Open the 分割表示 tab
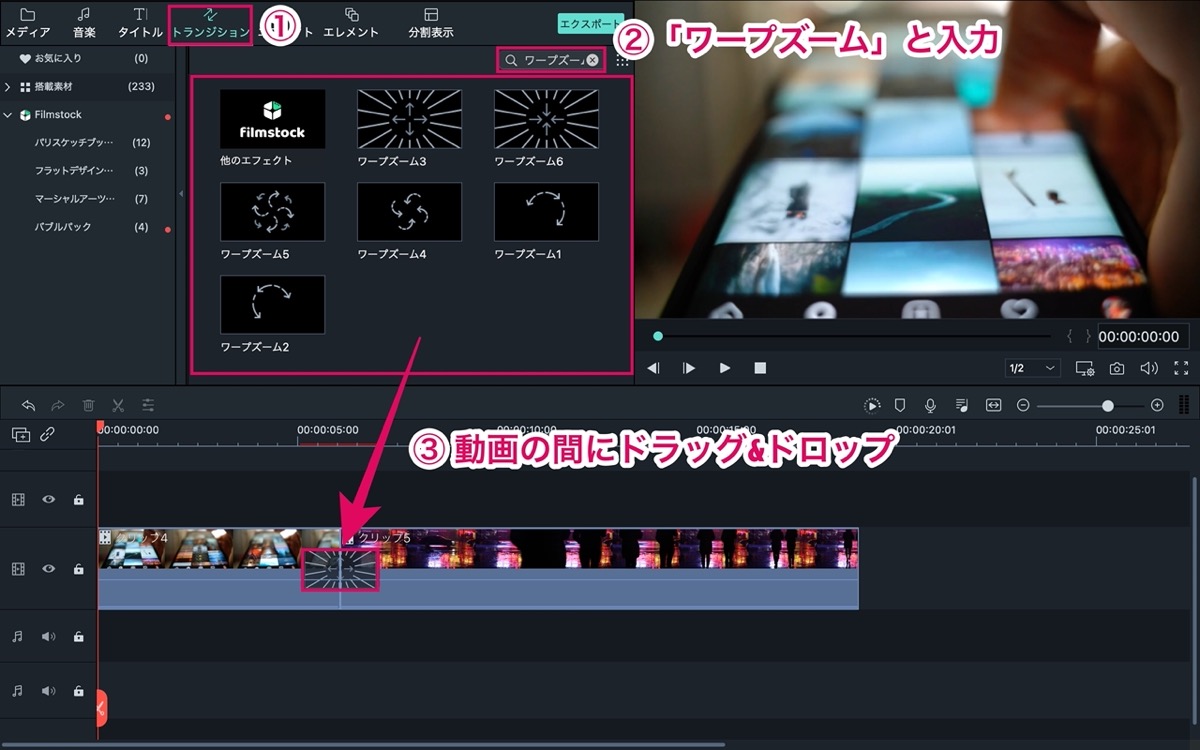 (x=431, y=23)
